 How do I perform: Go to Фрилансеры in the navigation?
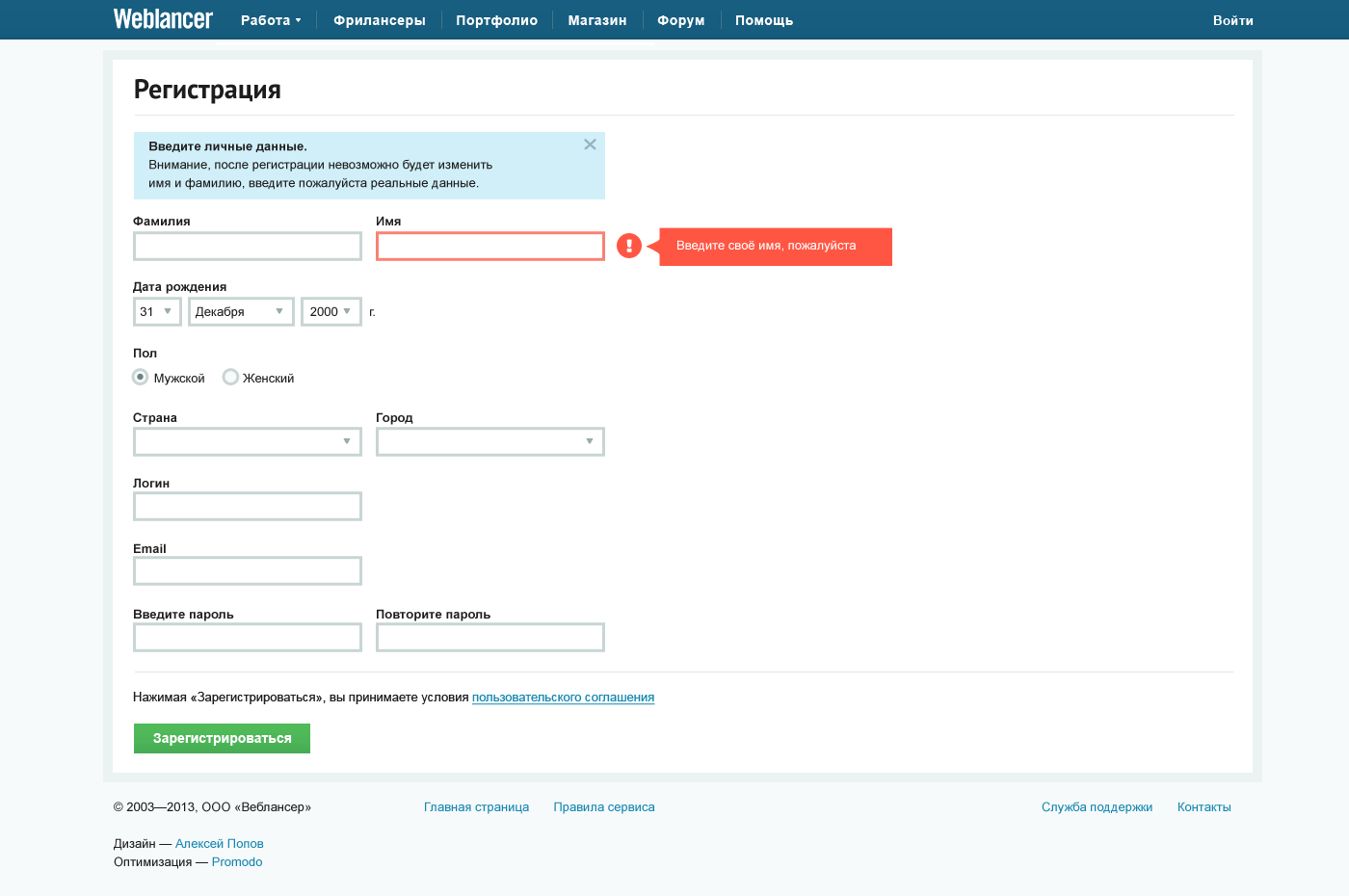[379, 20]
